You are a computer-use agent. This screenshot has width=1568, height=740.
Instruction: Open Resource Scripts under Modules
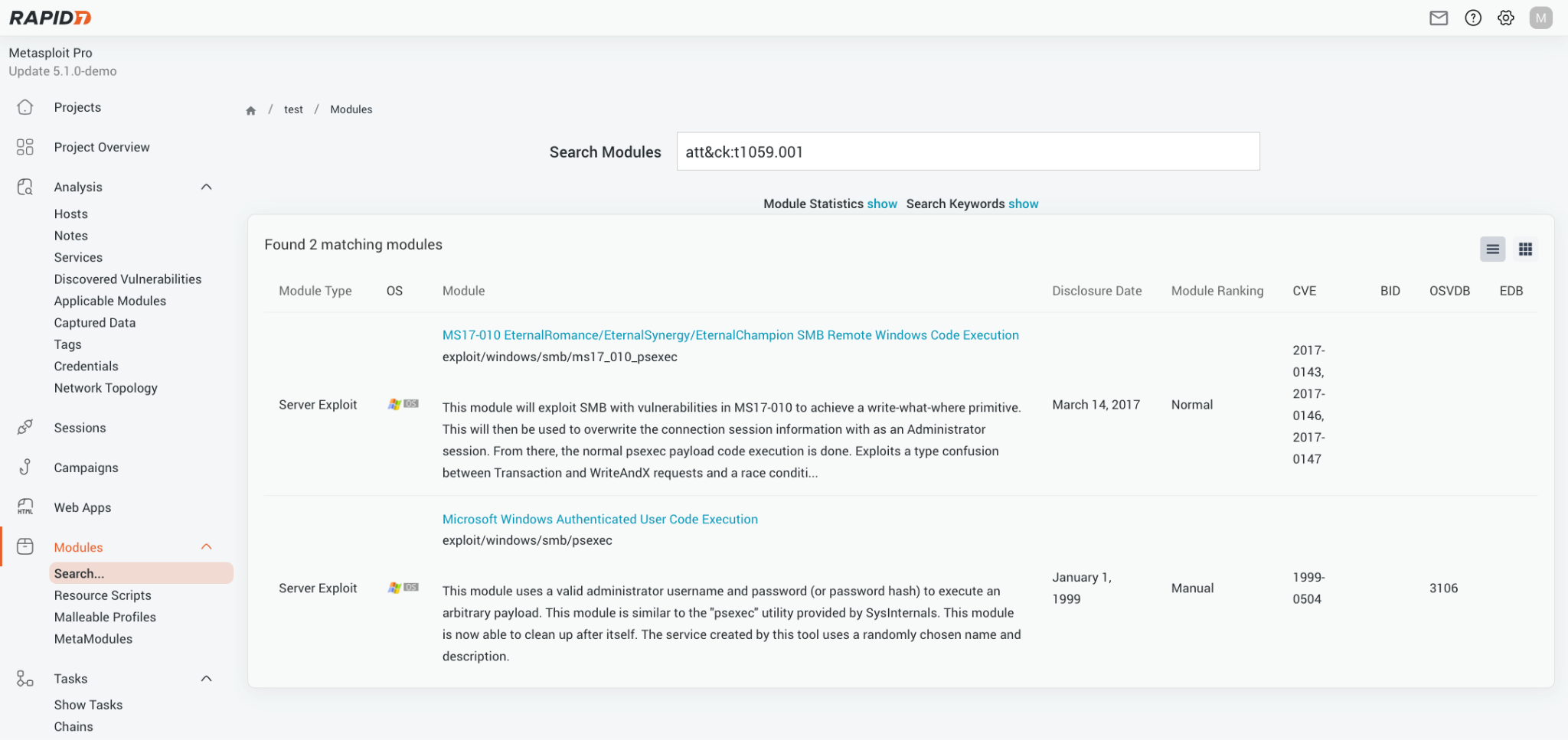103,595
